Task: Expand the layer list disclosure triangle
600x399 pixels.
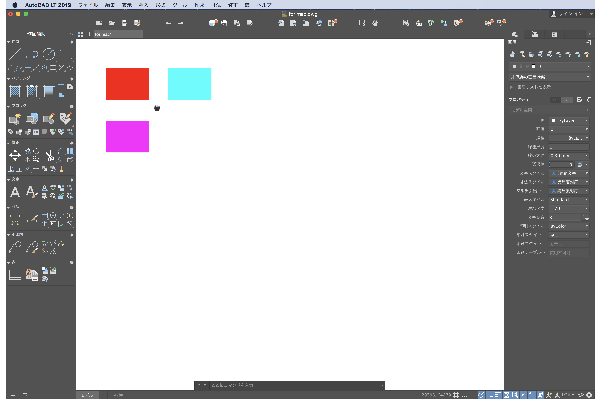Action: (x=512, y=87)
